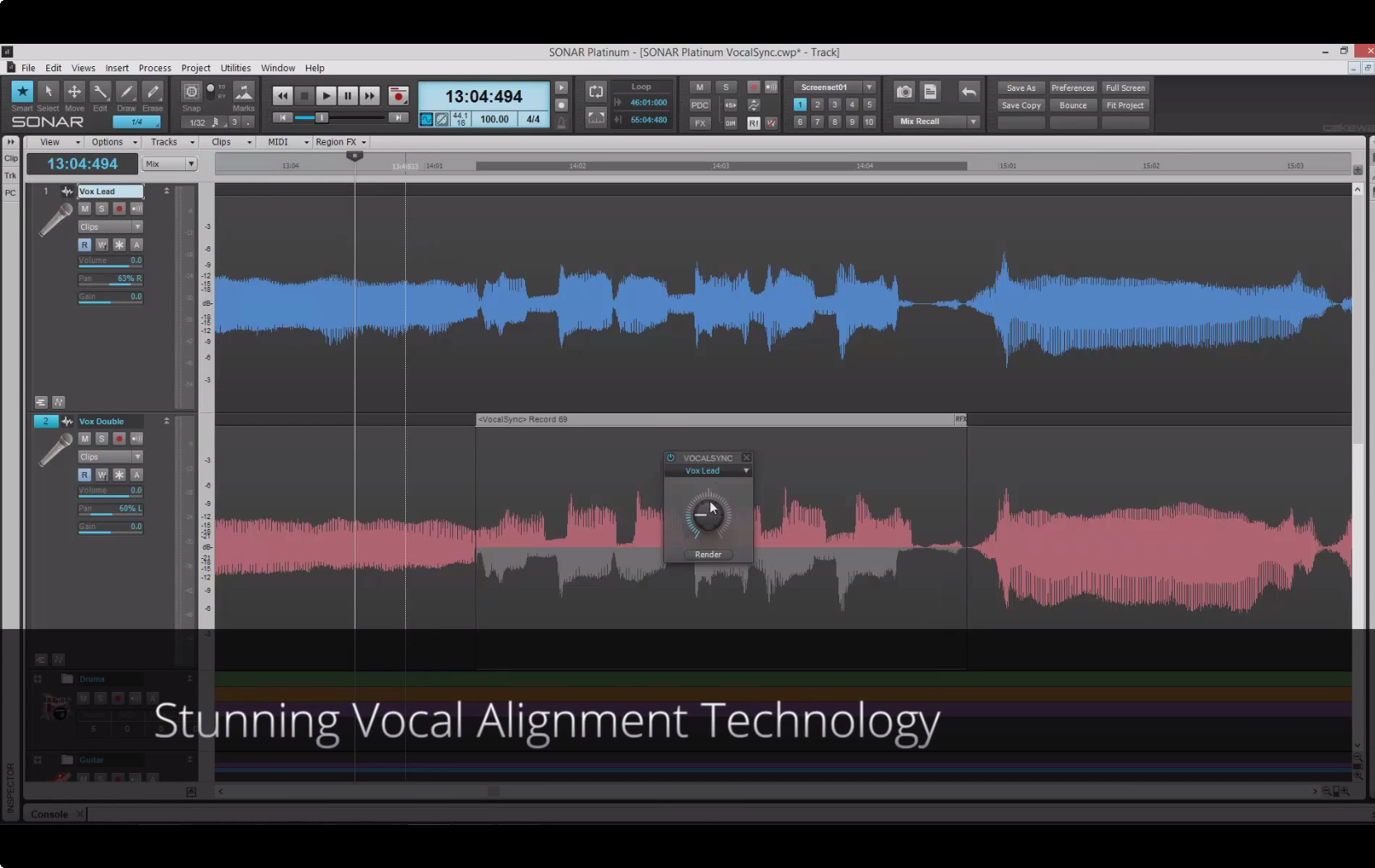Click the R! automation read button
The width and height of the screenshot is (1375, 868).
(x=753, y=123)
